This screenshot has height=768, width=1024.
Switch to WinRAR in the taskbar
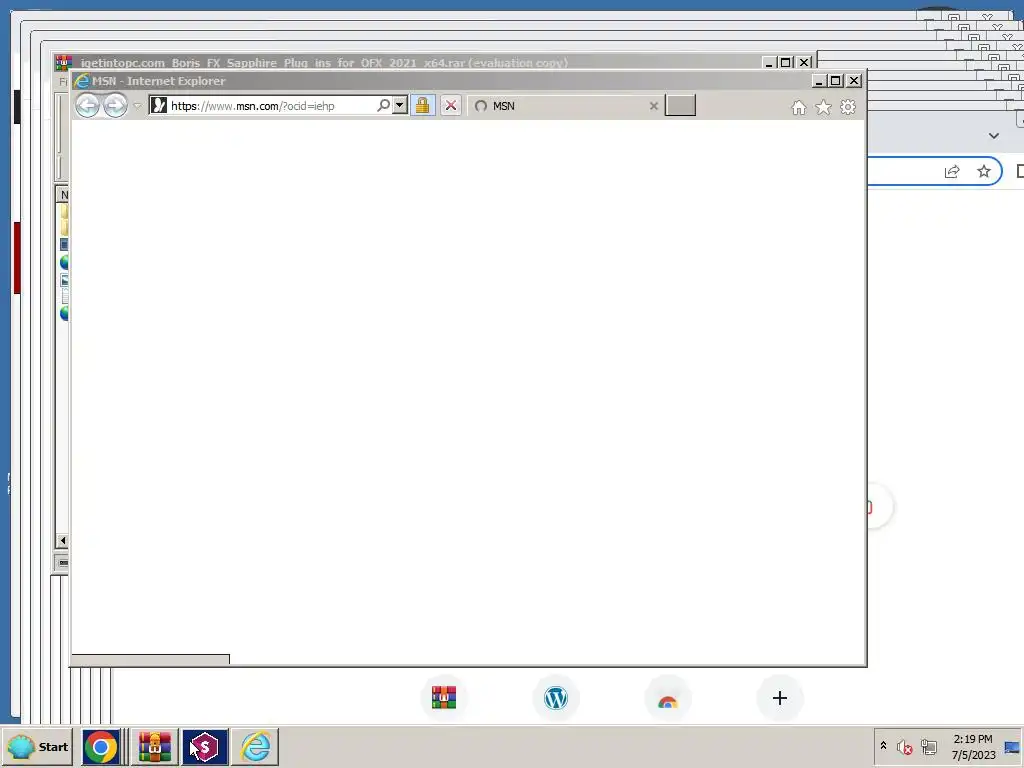[154, 746]
